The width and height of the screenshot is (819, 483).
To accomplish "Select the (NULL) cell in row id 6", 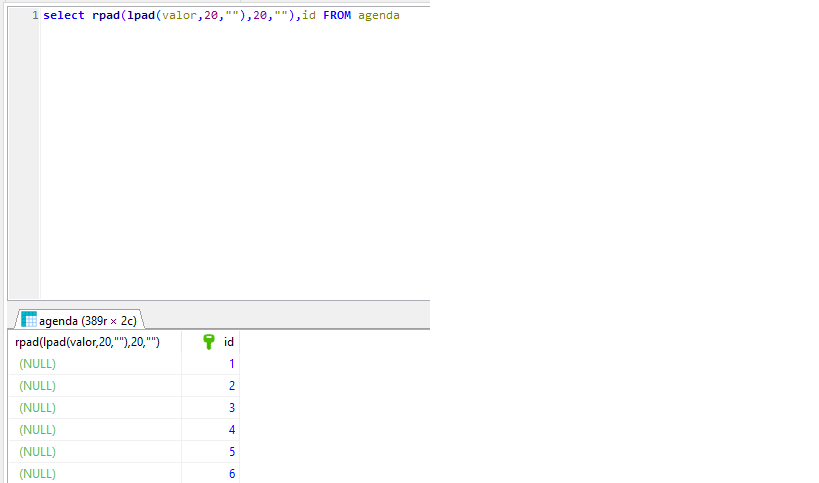I will point(38,473).
